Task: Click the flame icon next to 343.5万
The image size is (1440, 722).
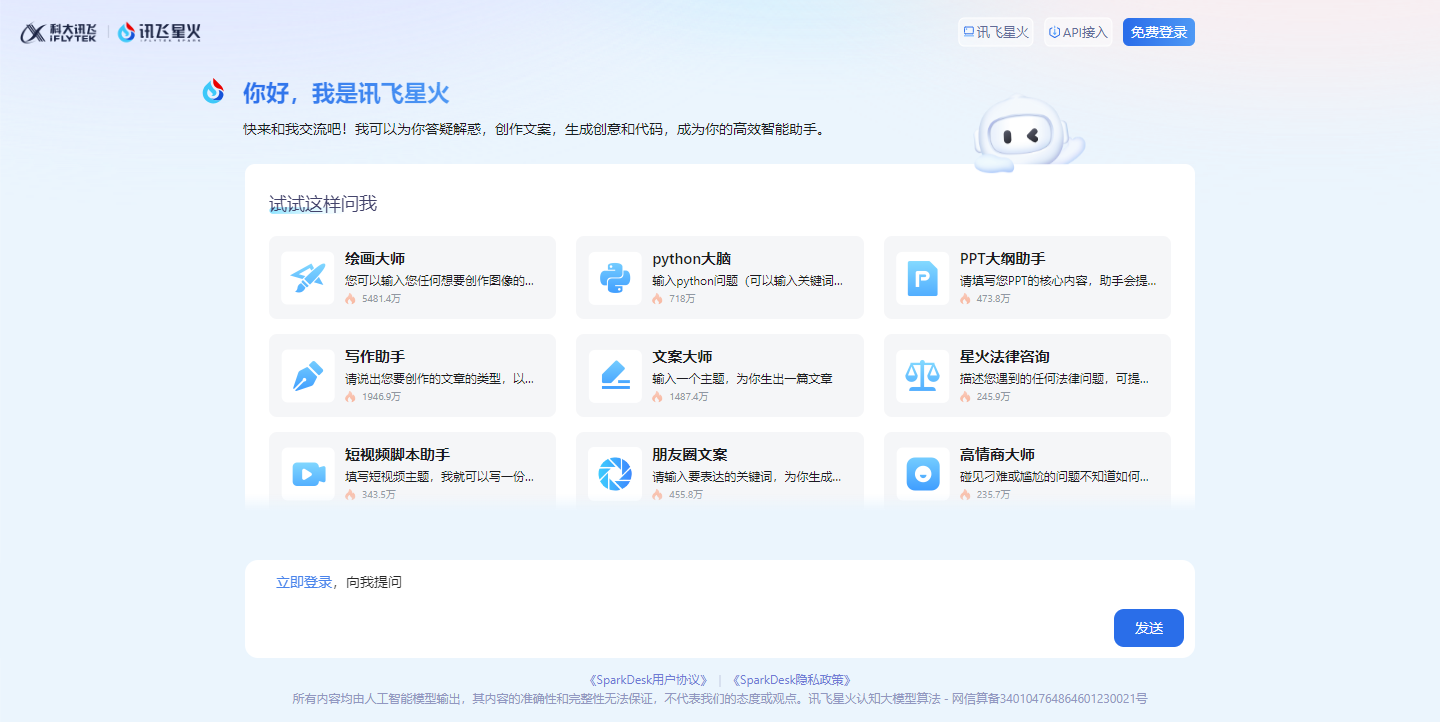Action: point(350,495)
